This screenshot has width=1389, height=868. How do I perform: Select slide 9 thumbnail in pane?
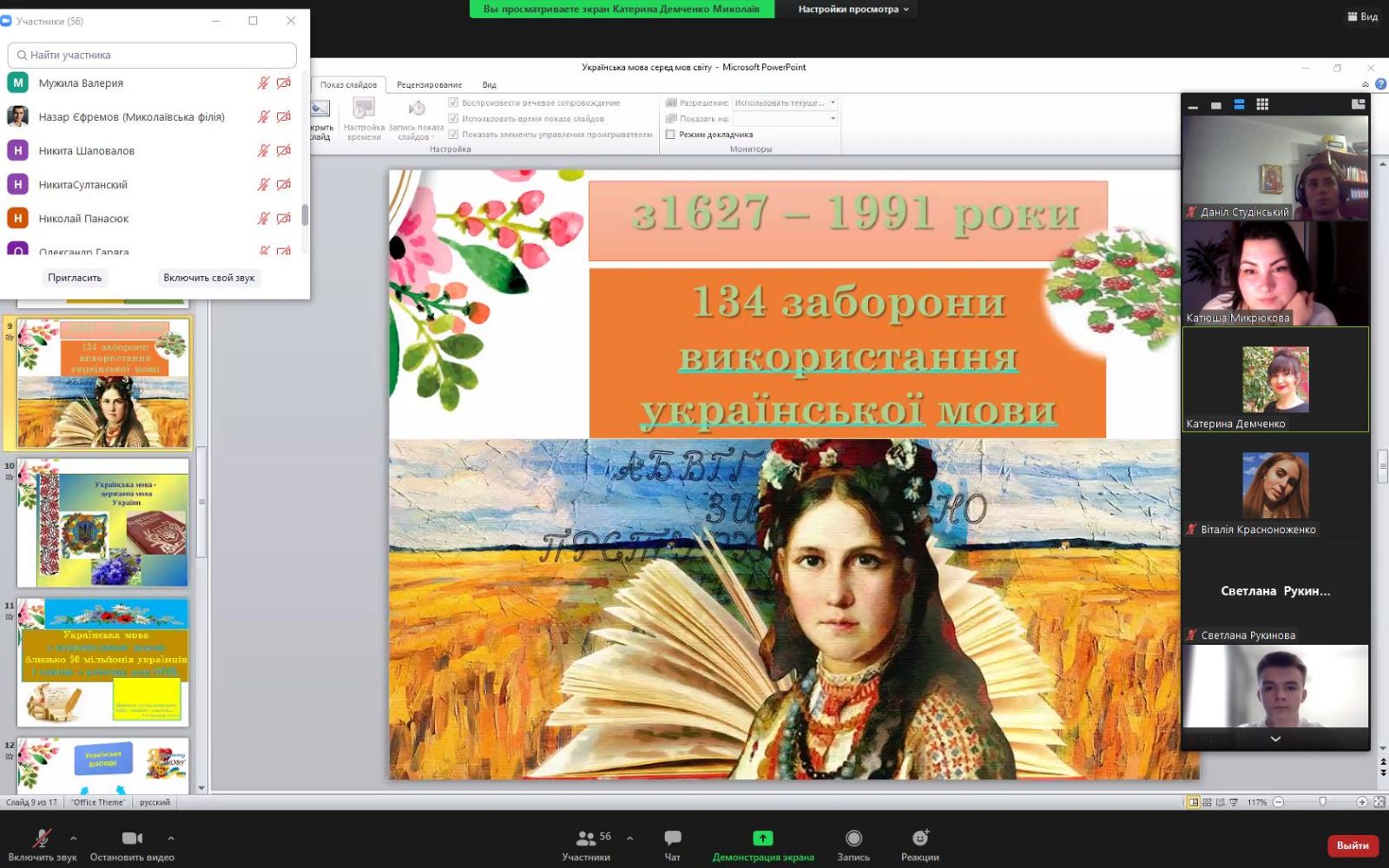[x=103, y=384]
